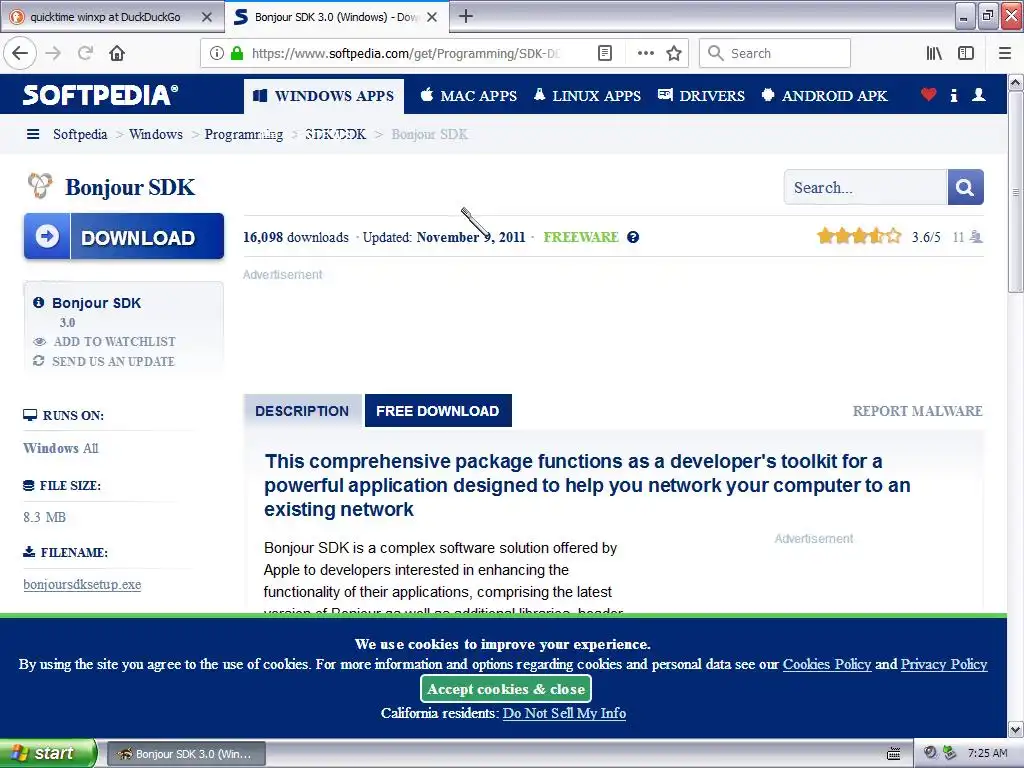Select the Bonjour SDK 3.0 taskbar item

186,754
